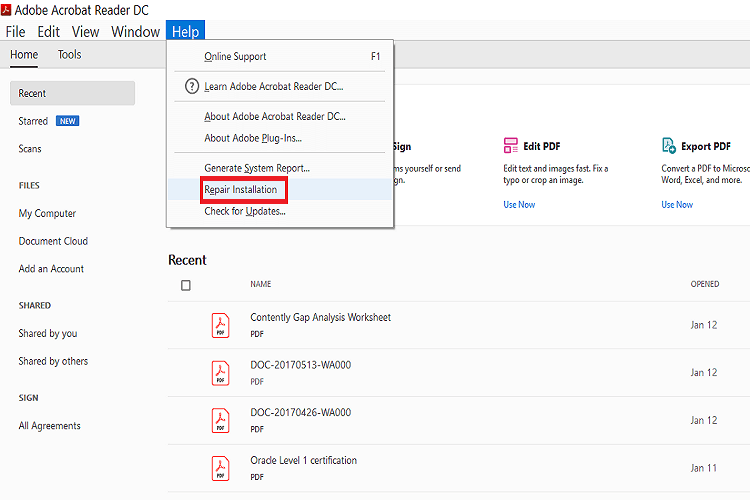Switch to the Tools tab
Viewport: 750px width, 500px height.
point(69,55)
